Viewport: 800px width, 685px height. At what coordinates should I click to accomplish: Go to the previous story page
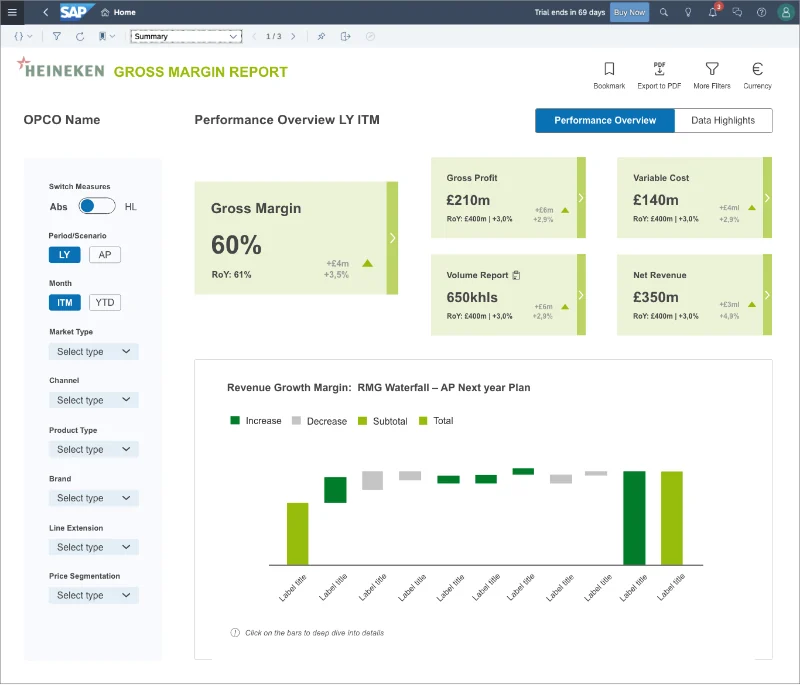pyautogui.click(x=254, y=36)
